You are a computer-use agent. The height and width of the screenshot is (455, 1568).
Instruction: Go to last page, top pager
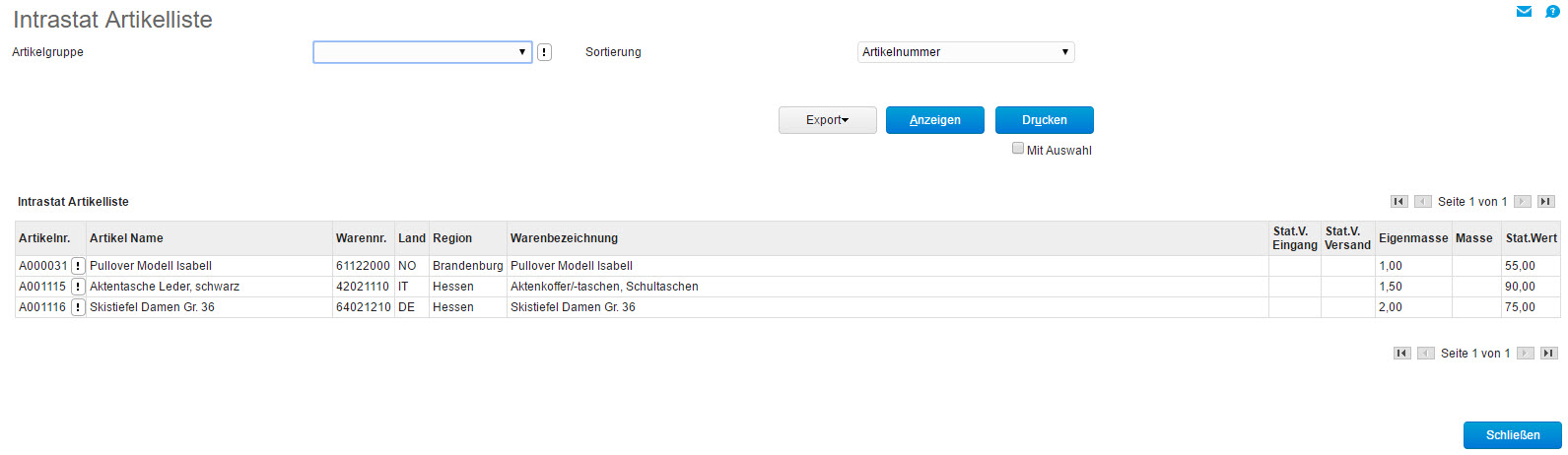point(1546,202)
